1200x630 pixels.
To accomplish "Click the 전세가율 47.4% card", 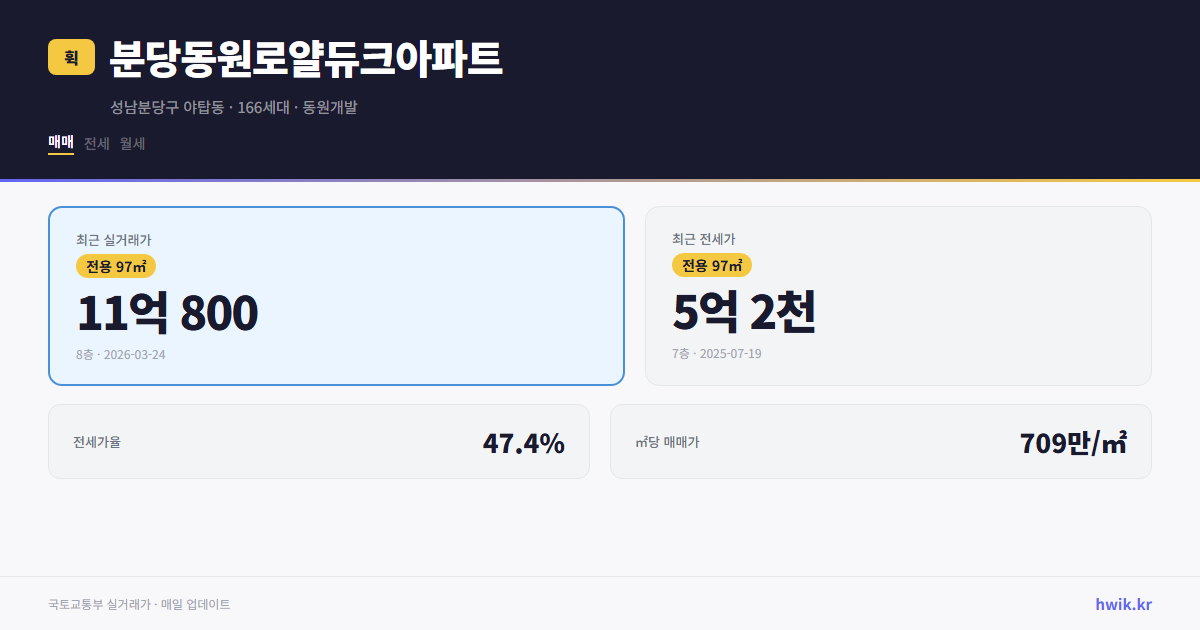I will coord(319,441).
